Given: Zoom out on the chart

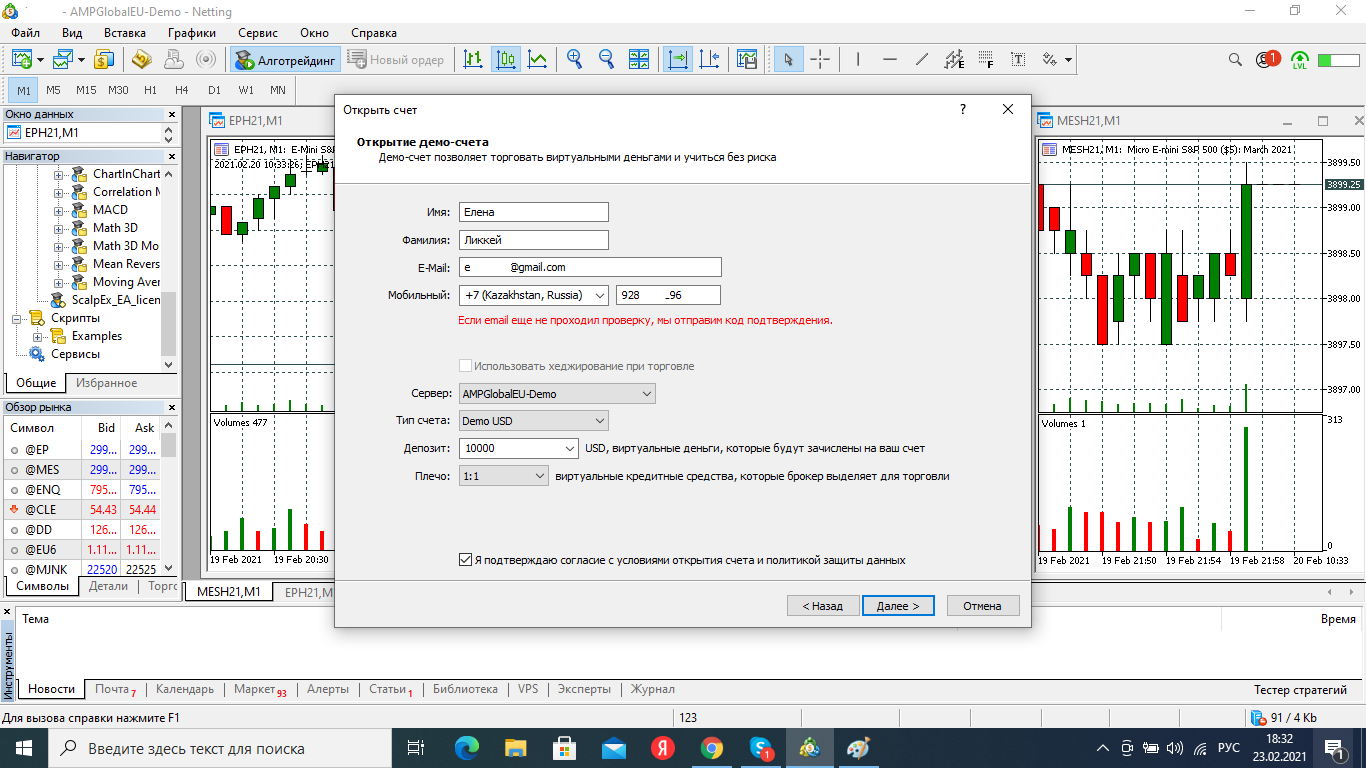Looking at the screenshot, I should click(606, 60).
